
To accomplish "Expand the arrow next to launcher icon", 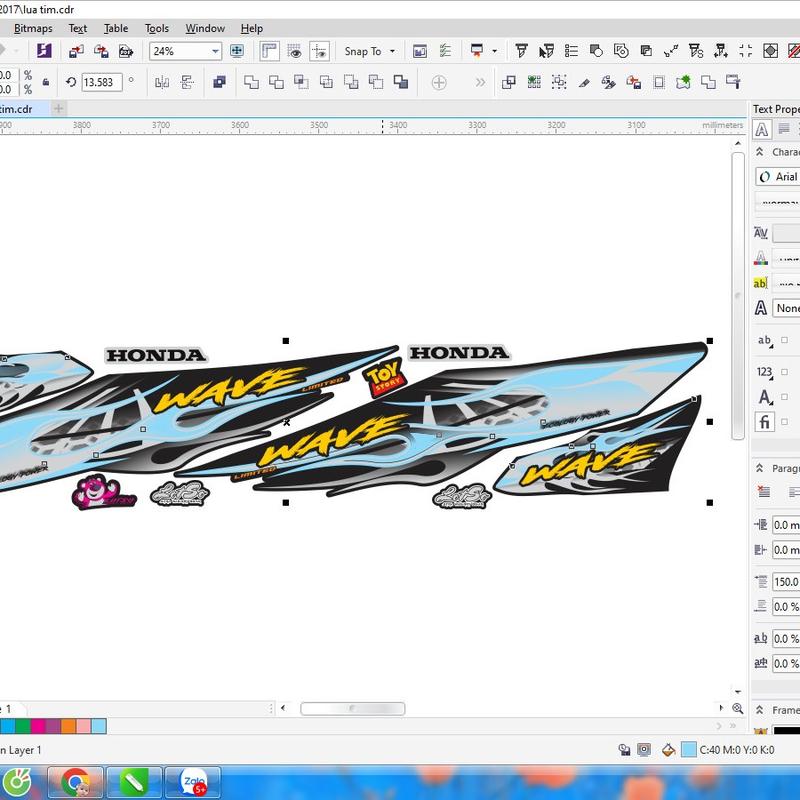I will [494, 51].
